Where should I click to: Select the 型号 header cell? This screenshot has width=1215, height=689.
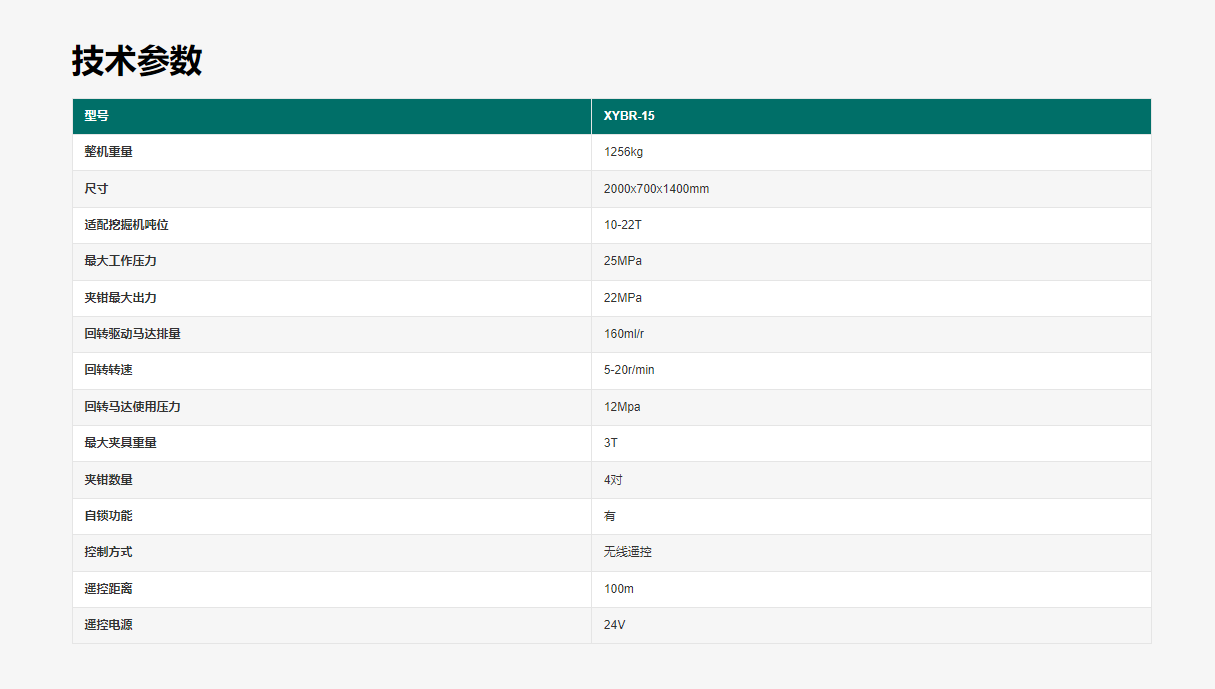point(332,116)
